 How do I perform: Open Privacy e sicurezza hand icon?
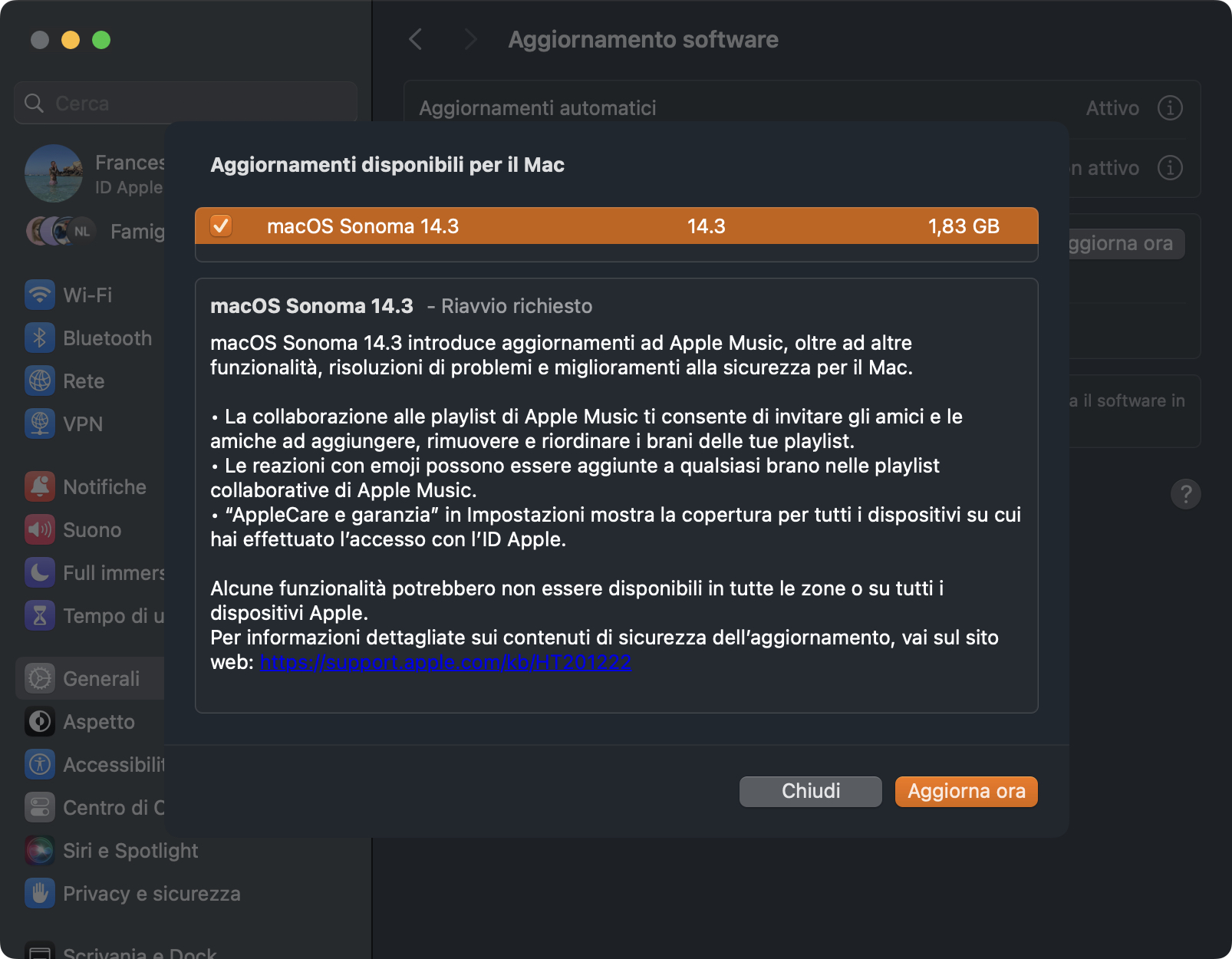point(40,893)
